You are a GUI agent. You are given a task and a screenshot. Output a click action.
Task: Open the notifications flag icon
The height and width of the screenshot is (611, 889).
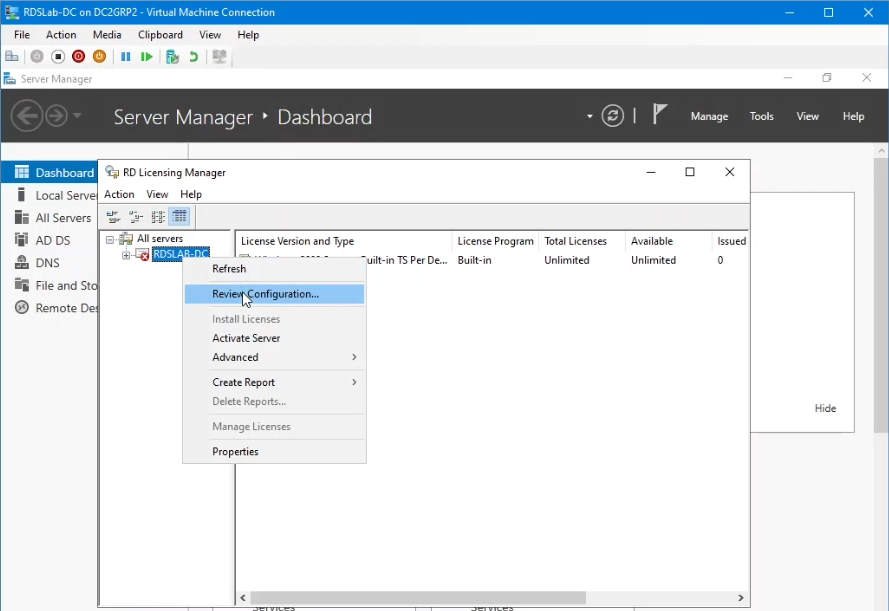pos(659,114)
